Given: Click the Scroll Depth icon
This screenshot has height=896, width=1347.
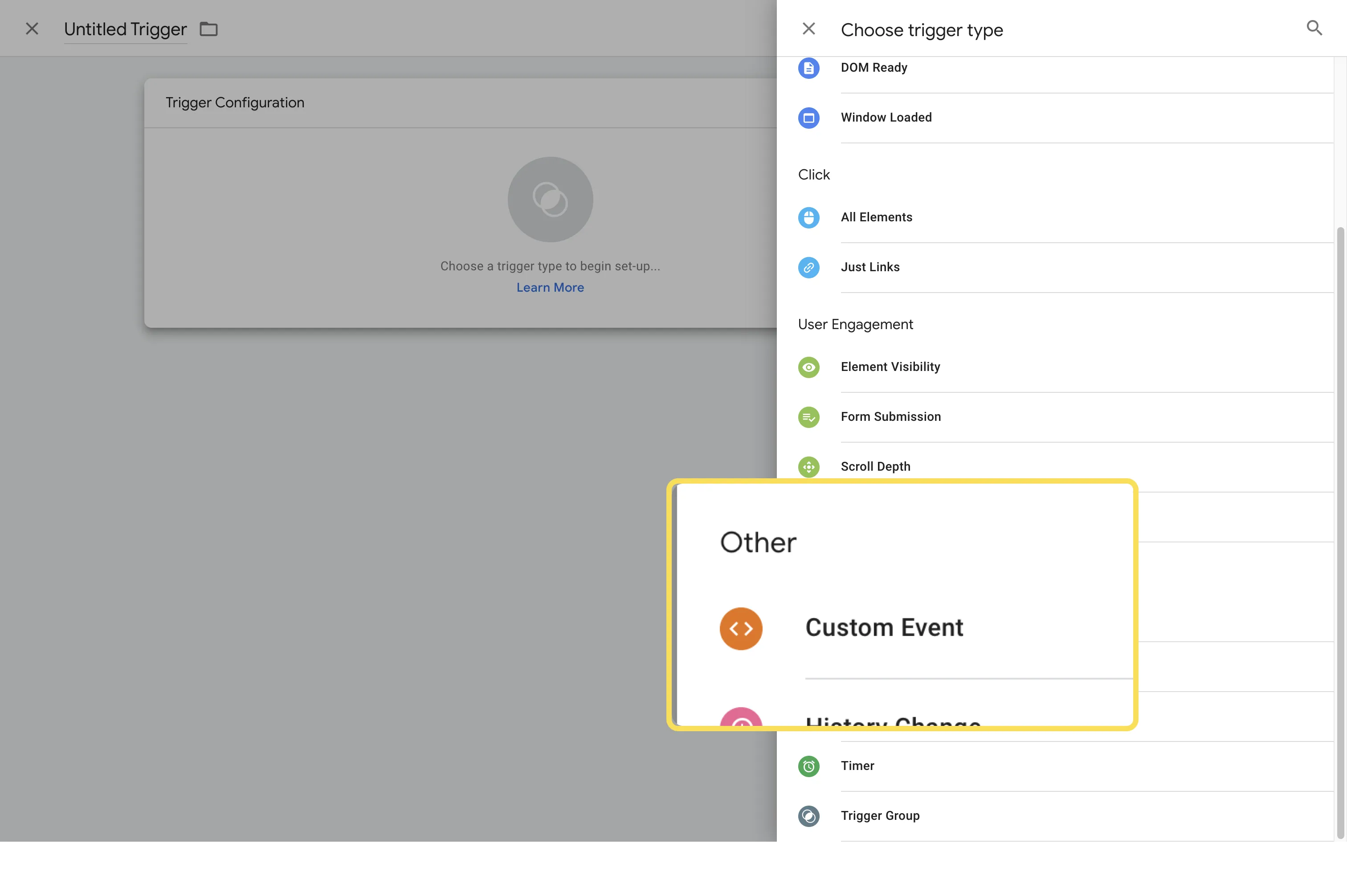Looking at the screenshot, I should tap(808, 467).
